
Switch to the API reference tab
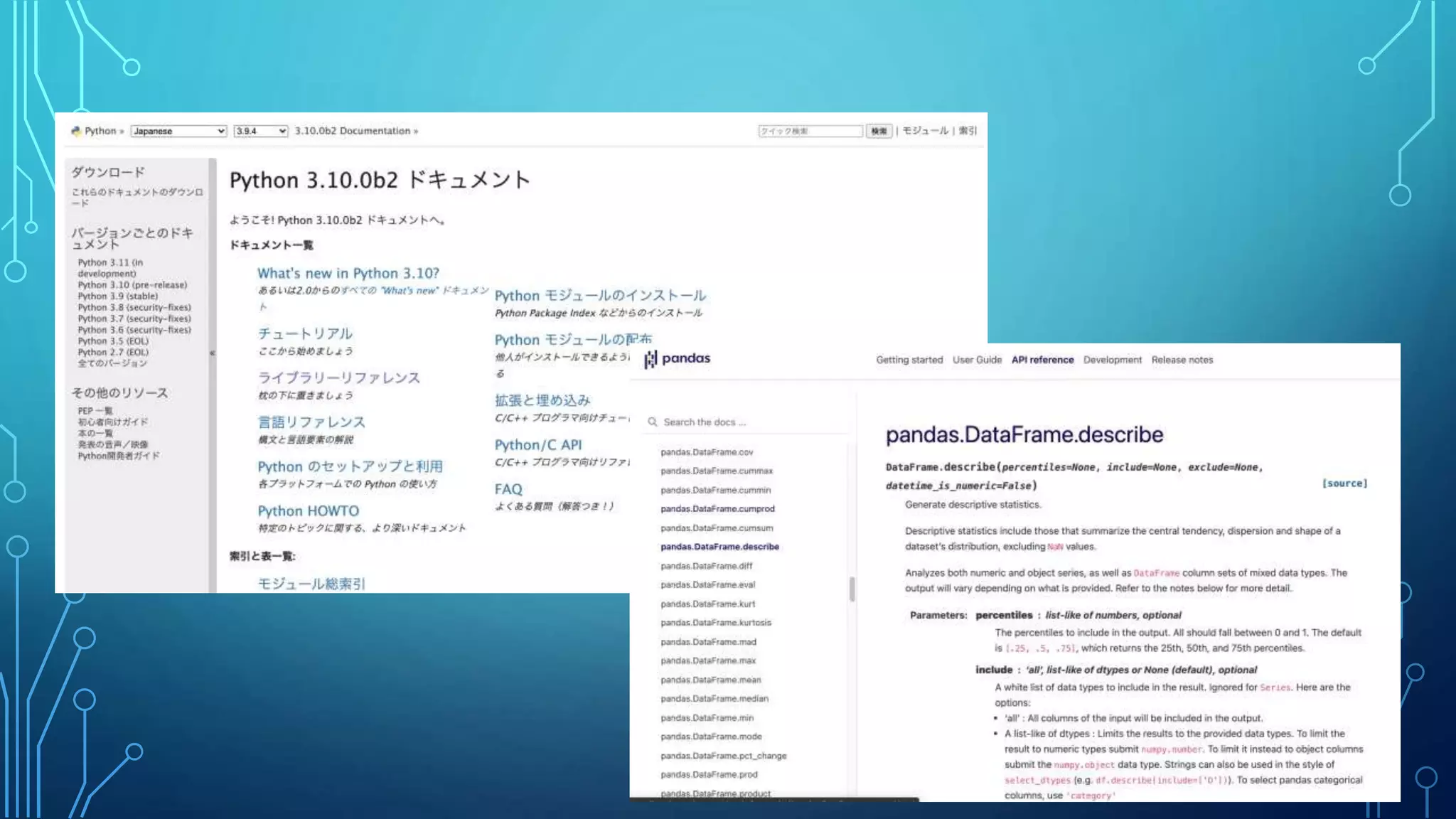tap(1042, 360)
